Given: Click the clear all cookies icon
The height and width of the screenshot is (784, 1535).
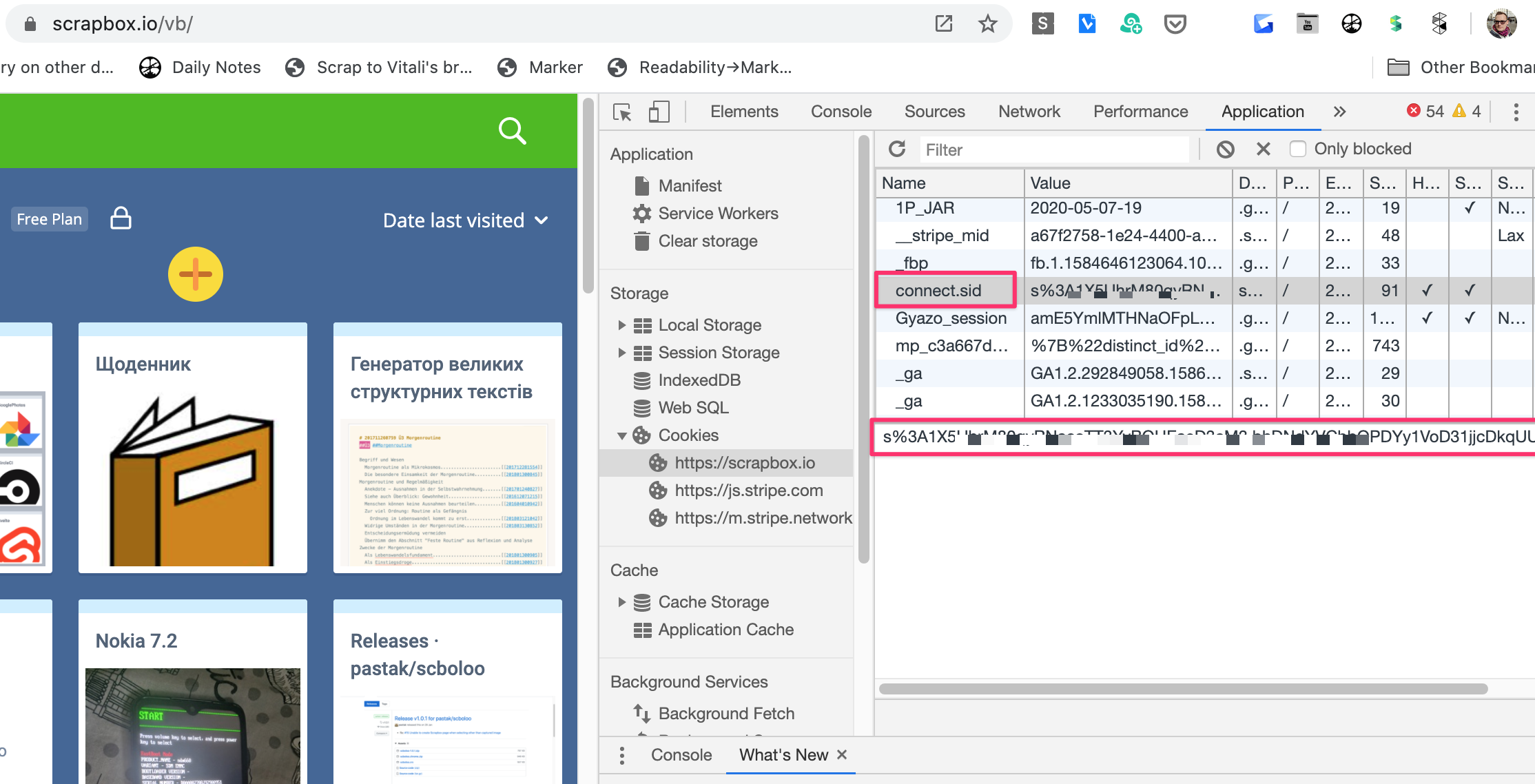Looking at the screenshot, I should click(1225, 149).
